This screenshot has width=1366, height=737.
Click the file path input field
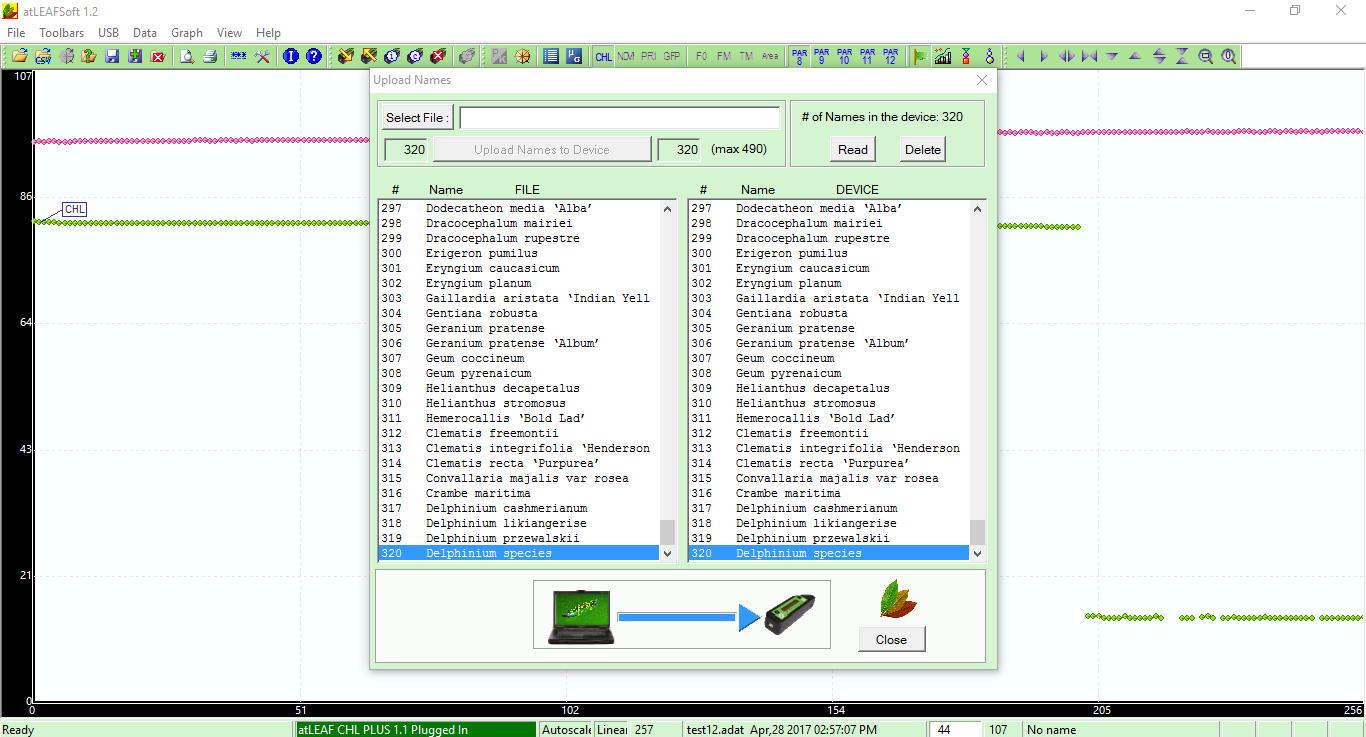tap(619, 118)
